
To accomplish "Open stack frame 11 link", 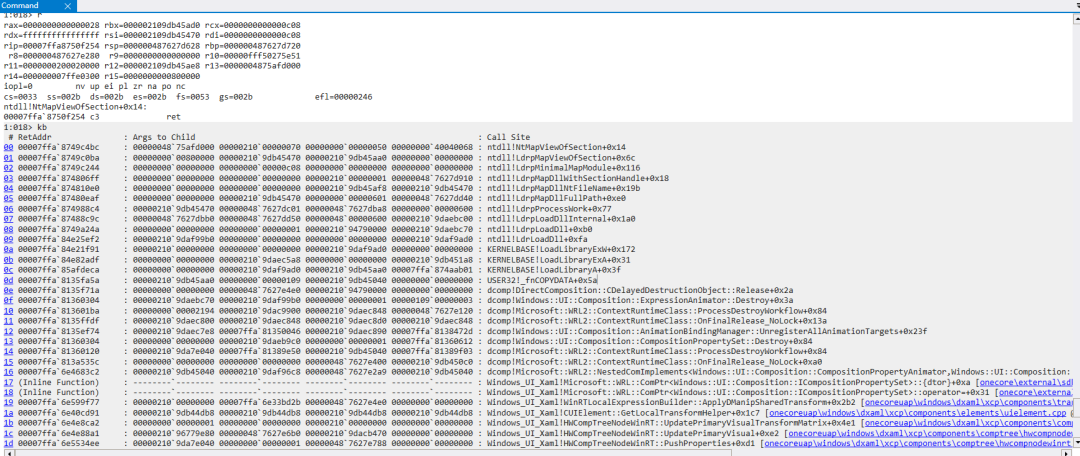I will pos(8,321).
